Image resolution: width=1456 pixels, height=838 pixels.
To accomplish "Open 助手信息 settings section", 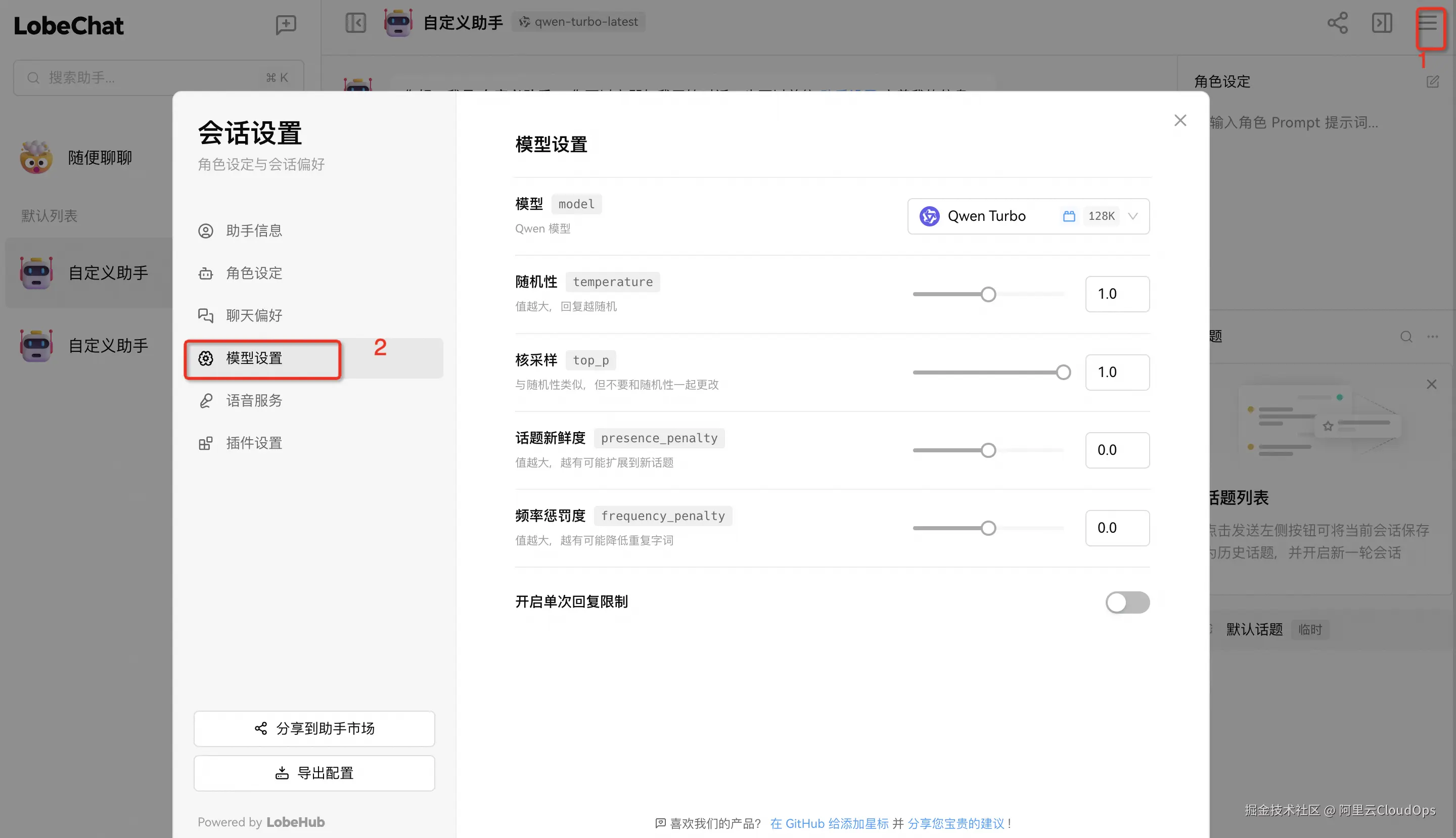I will (x=254, y=231).
